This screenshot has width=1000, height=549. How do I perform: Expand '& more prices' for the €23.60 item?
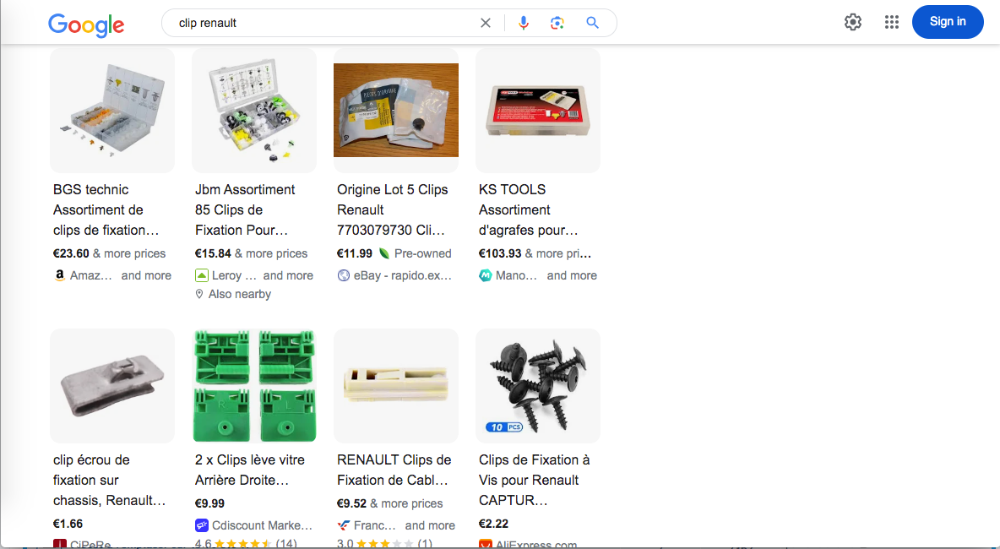[129, 253]
